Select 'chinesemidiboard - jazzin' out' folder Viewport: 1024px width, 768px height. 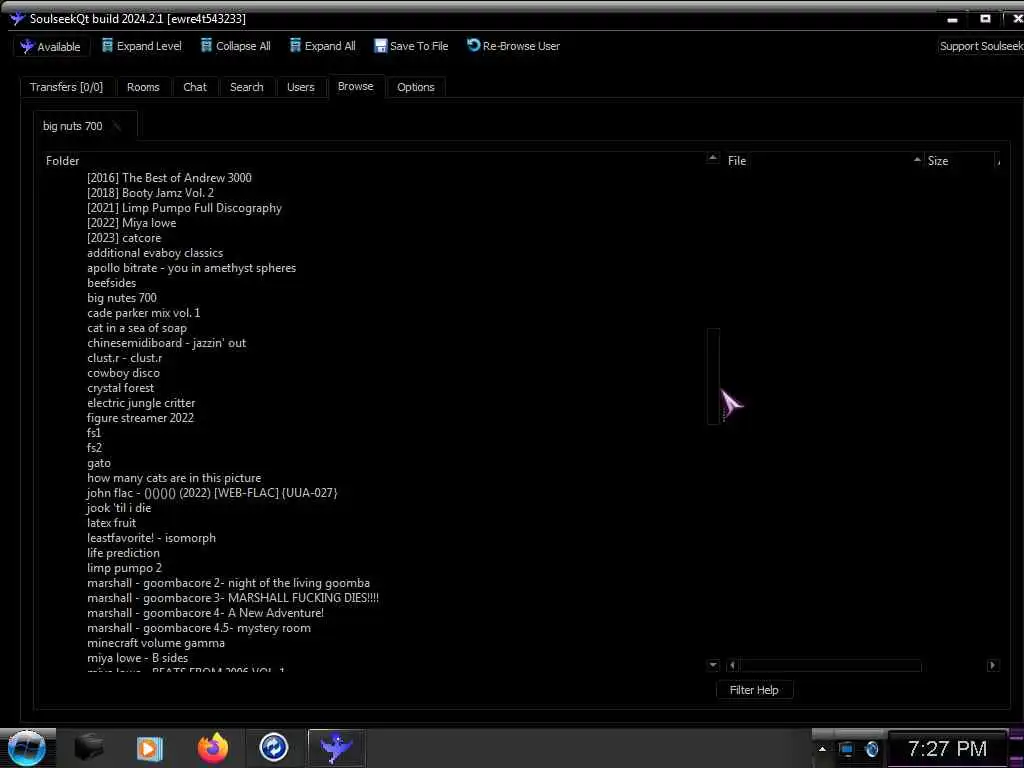coord(167,343)
